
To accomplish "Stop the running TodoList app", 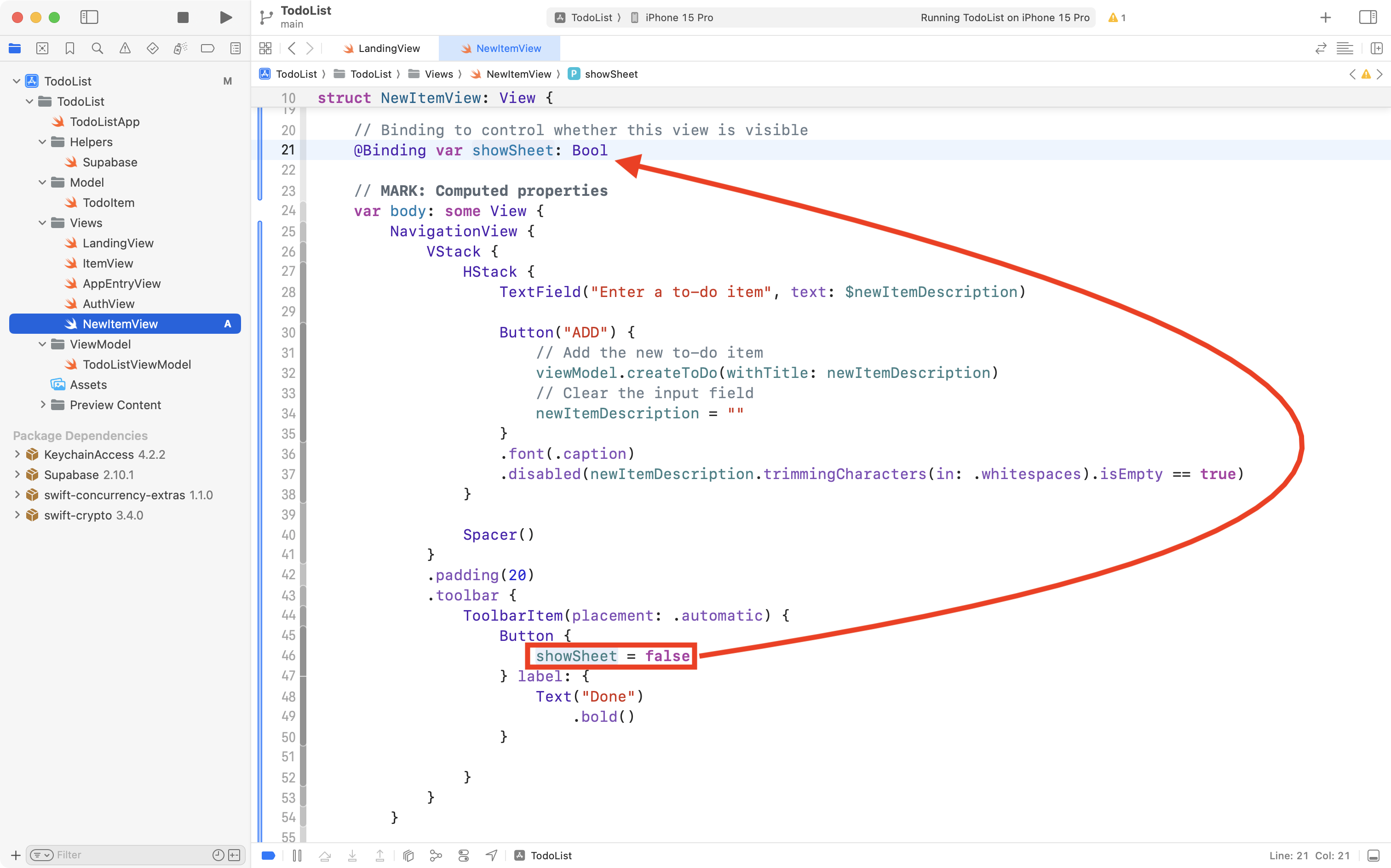I will (x=183, y=17).
